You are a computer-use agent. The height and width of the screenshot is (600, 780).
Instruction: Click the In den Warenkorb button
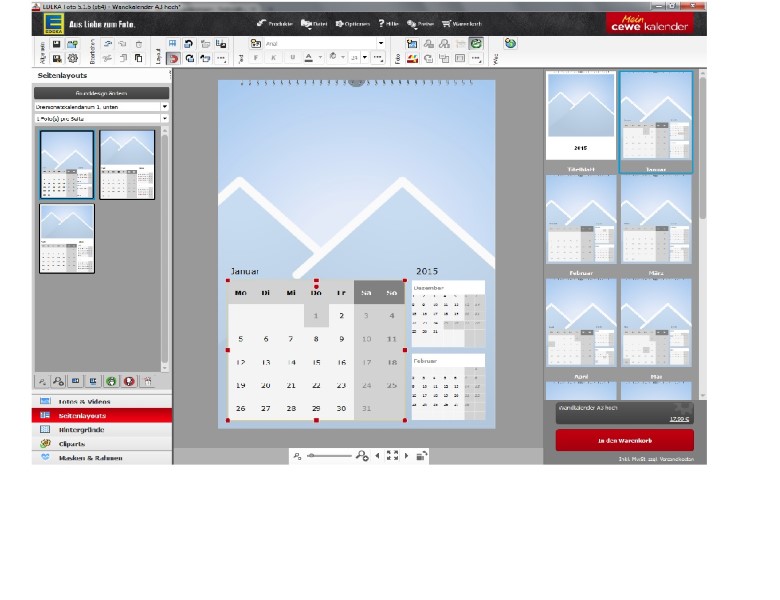coord(624,441)
